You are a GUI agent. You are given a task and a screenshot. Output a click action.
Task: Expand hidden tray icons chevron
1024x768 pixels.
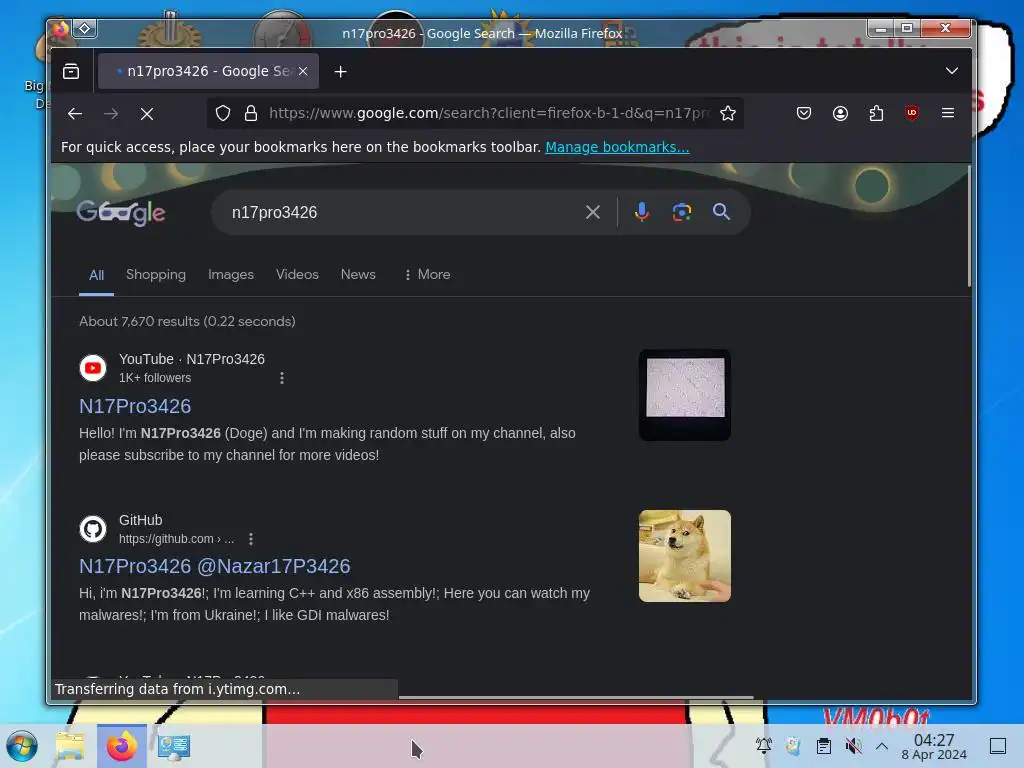point(882,746)
